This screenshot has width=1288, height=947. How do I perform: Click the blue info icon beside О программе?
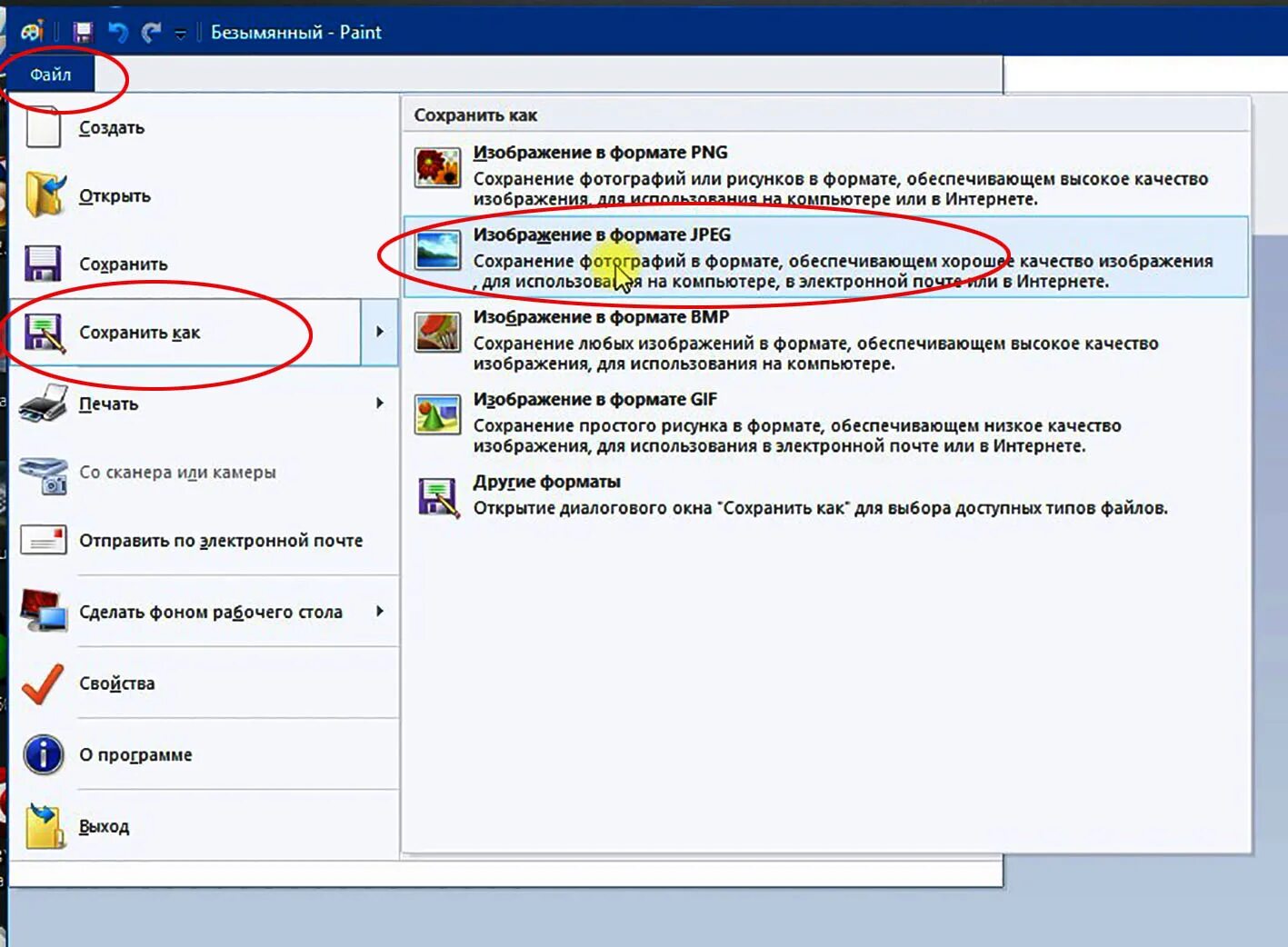43,754
